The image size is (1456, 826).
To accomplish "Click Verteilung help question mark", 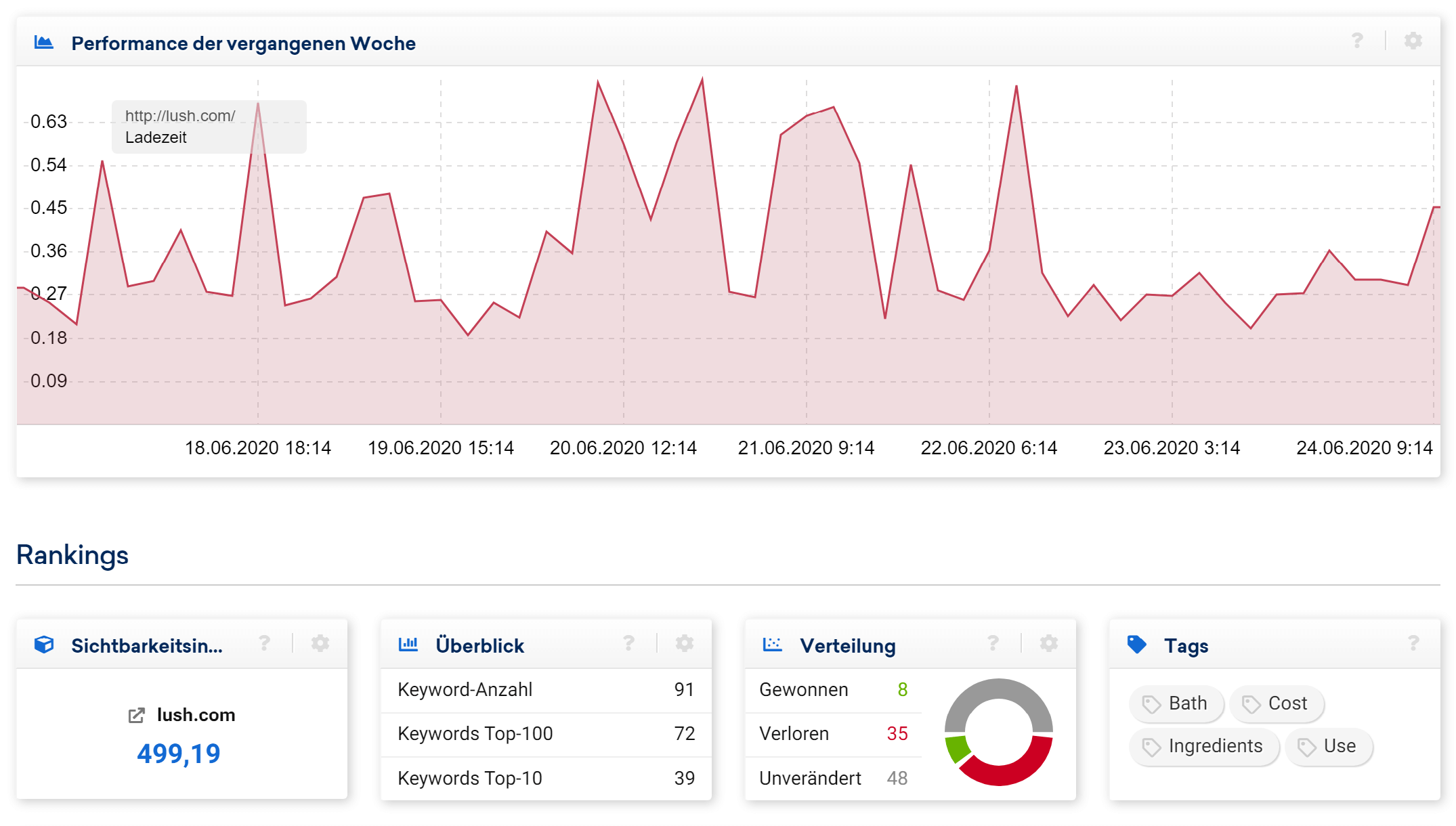I will click(x=993, y=643).
